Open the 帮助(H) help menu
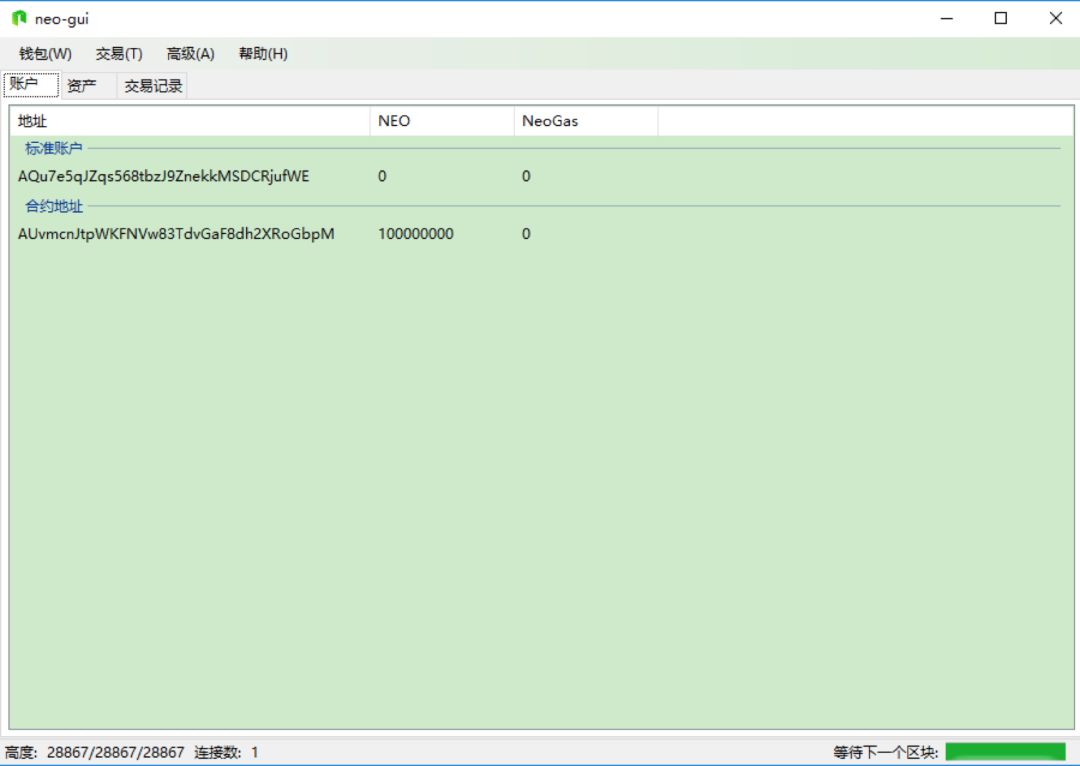This screenshot has height=766, width=1080. coord(263,54)
